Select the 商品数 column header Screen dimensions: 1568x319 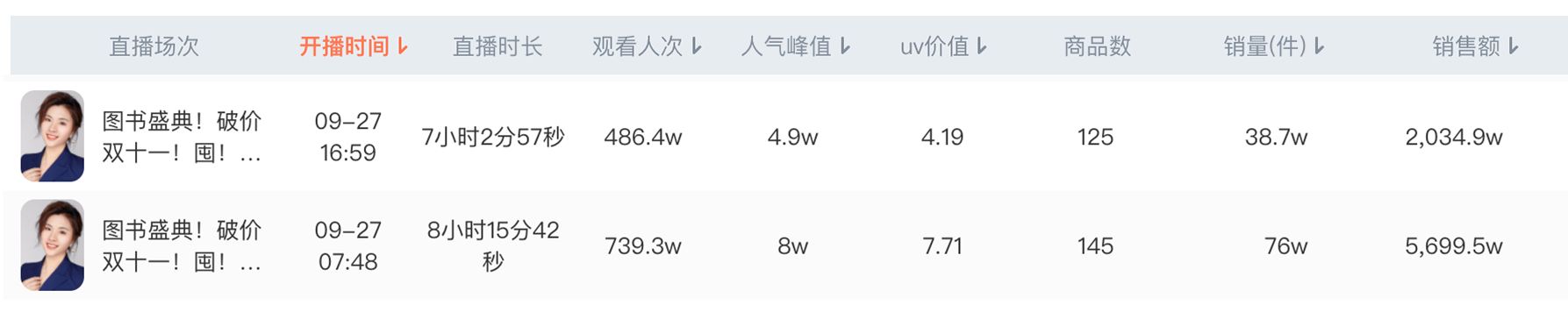[x=1097, y=46]
